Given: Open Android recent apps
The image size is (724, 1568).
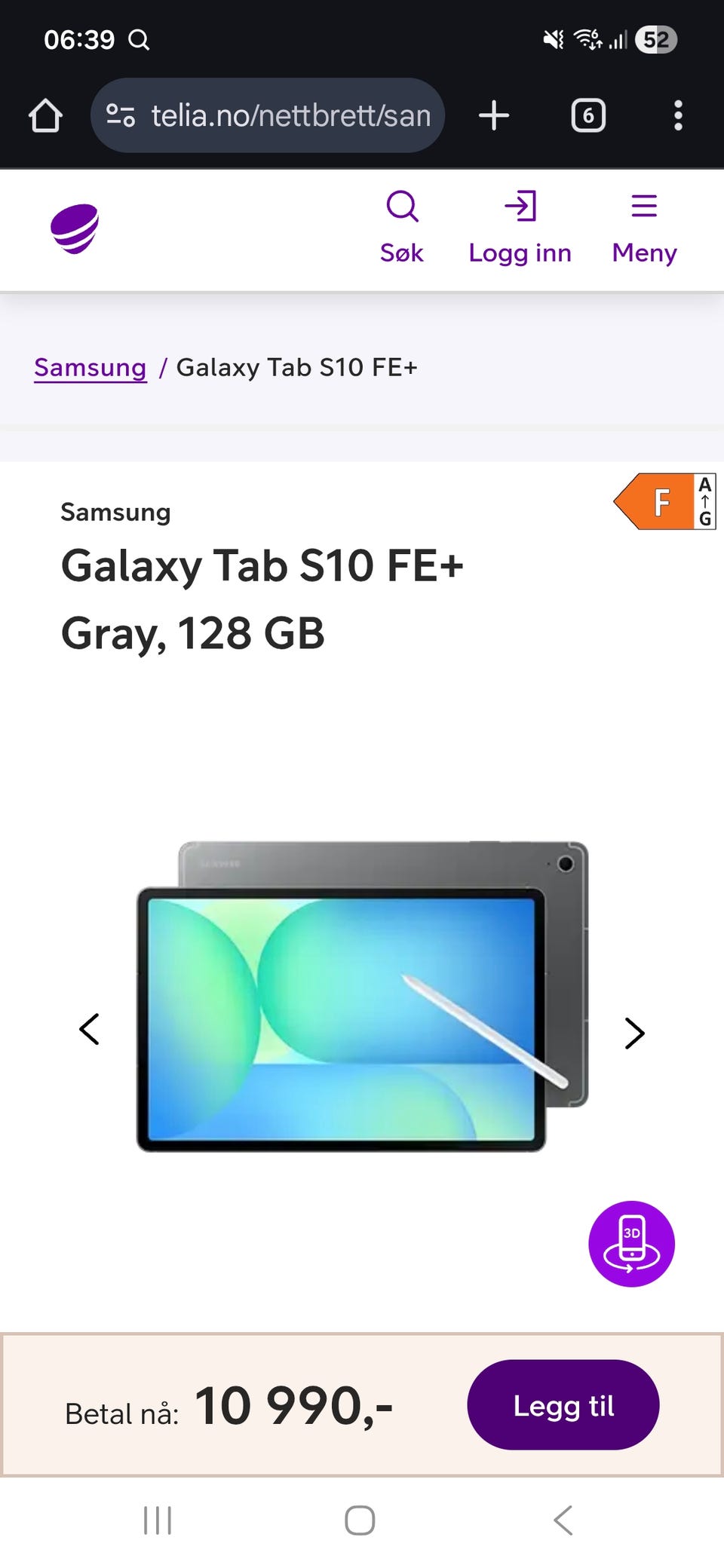Looking at the screenshot, I should coord(158,1521).
